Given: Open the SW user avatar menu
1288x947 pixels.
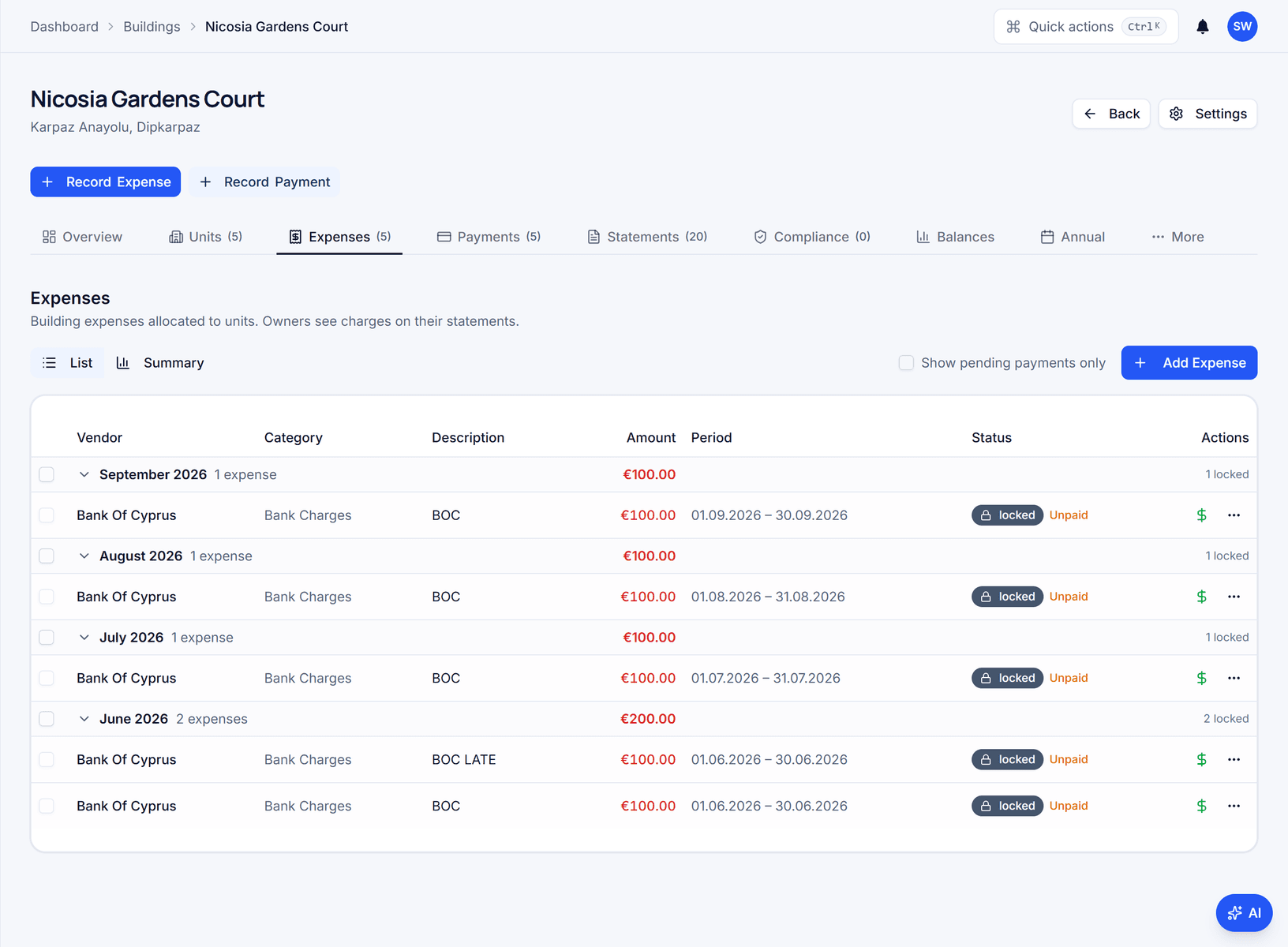Looking at the screenshot, I should point(1241,27).
